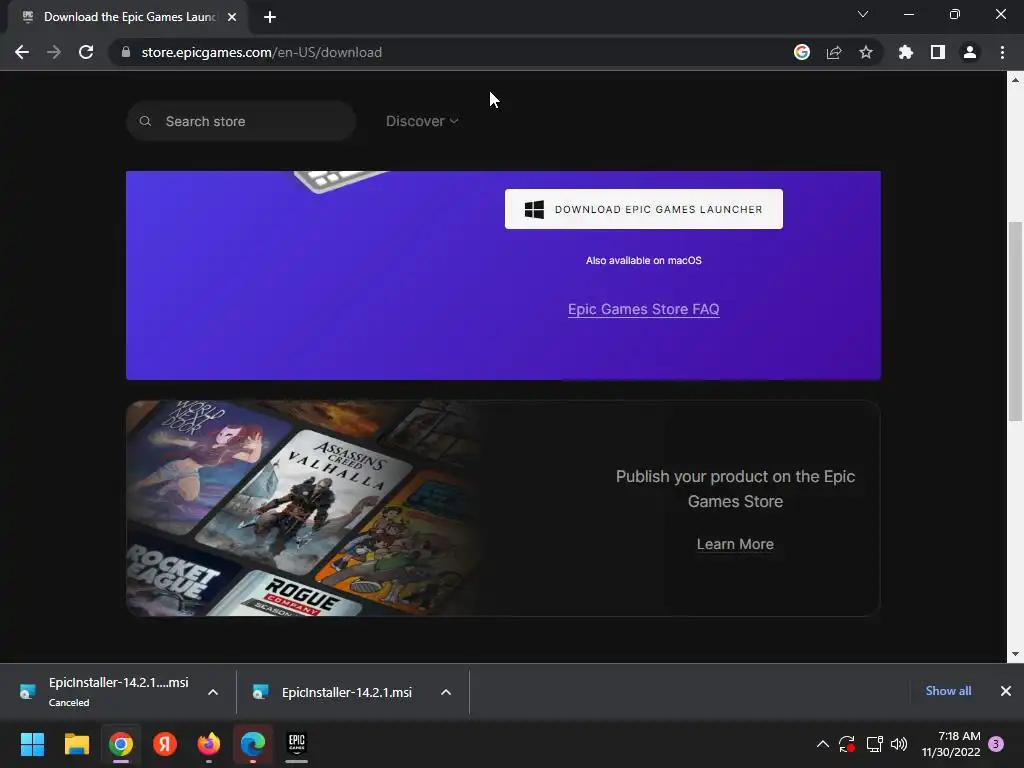
Task: Focus the Search store field
Action: [241, 121]
